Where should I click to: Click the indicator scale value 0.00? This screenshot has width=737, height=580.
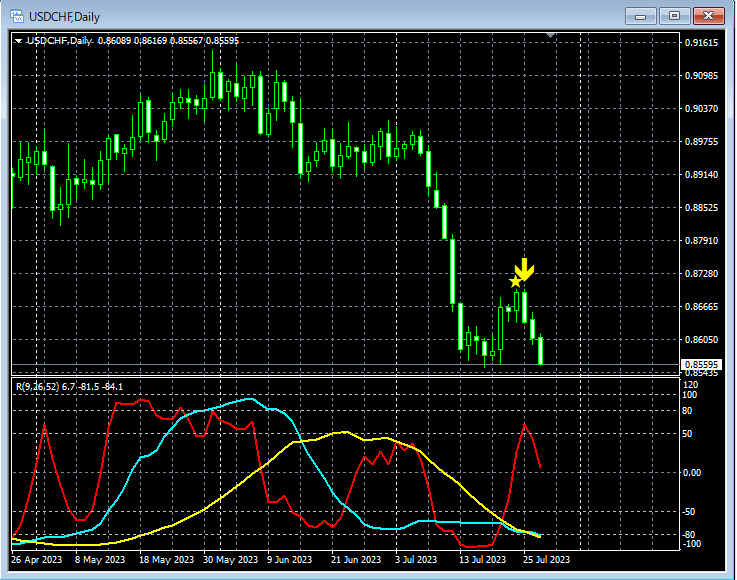click(692, 472)
